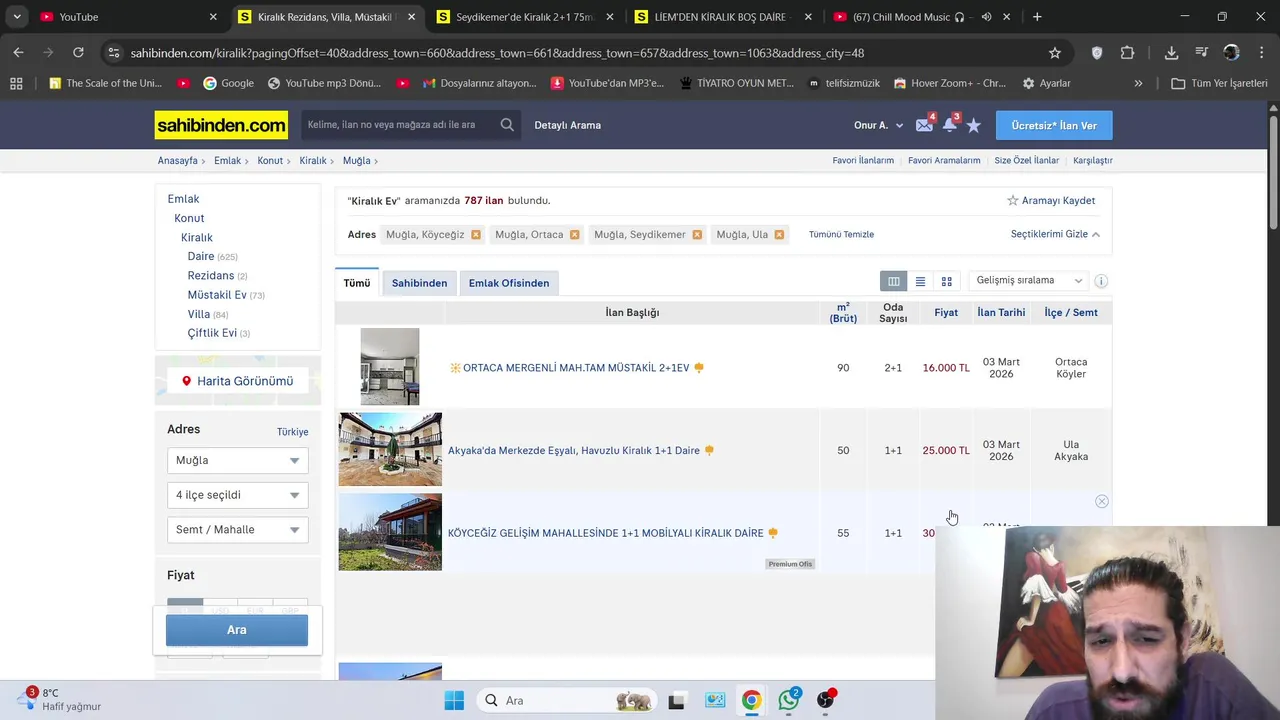This screenshot has width=1280, height=720.
Task: Click the header search input field
Action: 398,125
